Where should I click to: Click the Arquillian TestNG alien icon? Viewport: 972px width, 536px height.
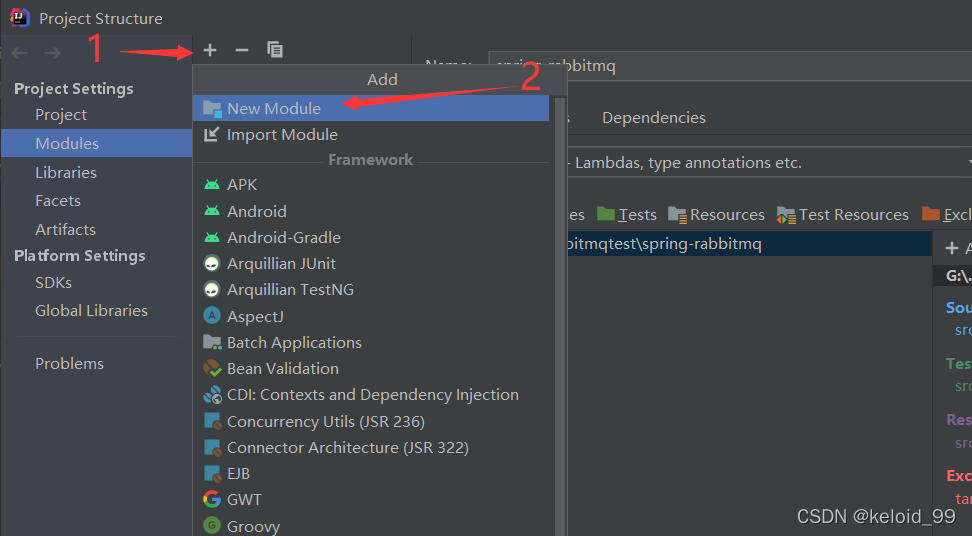212,290
